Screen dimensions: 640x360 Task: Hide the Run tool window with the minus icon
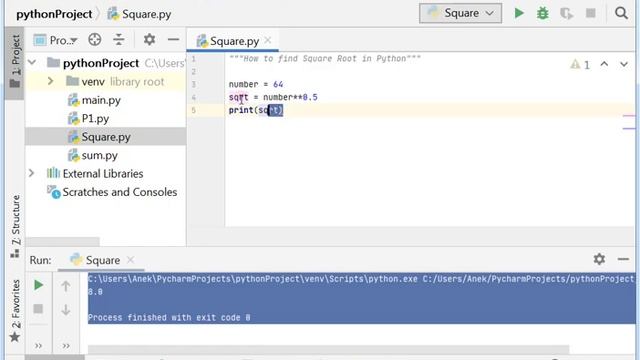pyautogui.click(x=623, y=259)
